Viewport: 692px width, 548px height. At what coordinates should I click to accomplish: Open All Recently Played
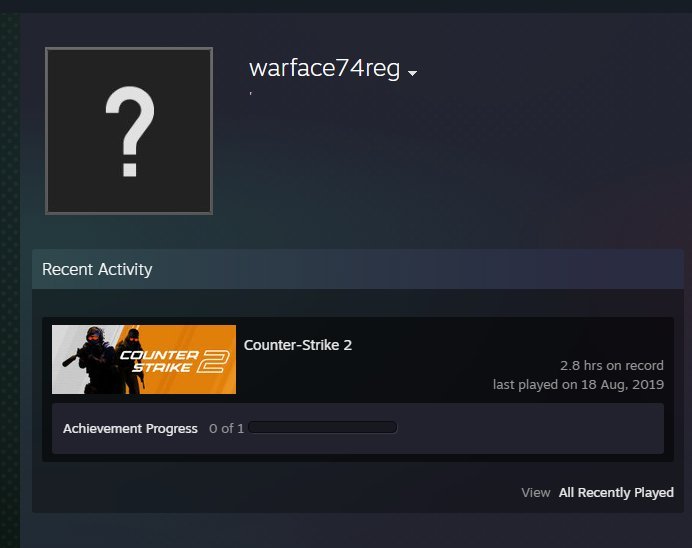tap(616, 492)
